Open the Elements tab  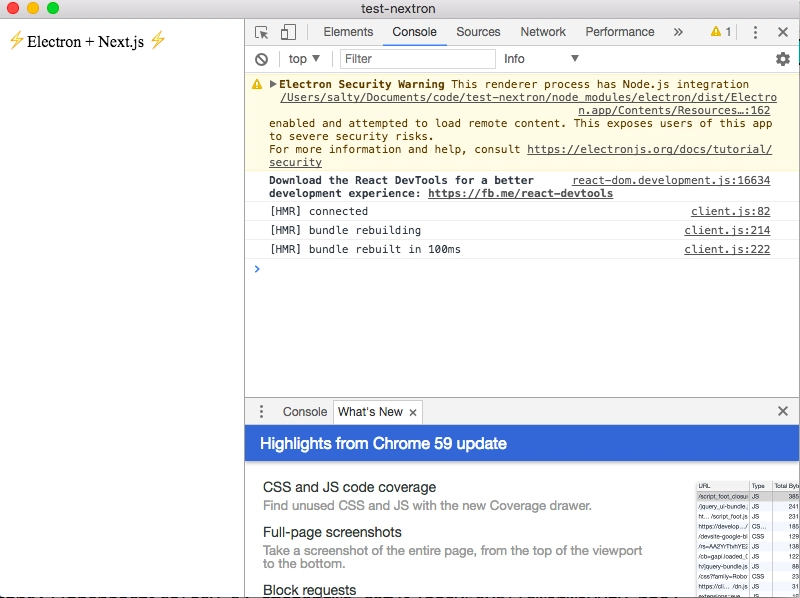[348, 32]
